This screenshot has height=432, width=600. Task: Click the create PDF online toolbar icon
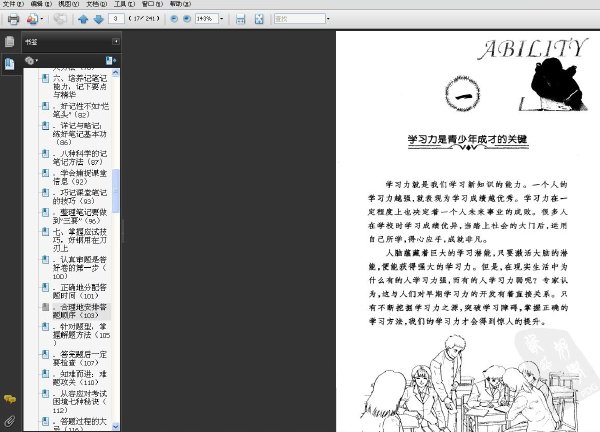pos(33,19)
